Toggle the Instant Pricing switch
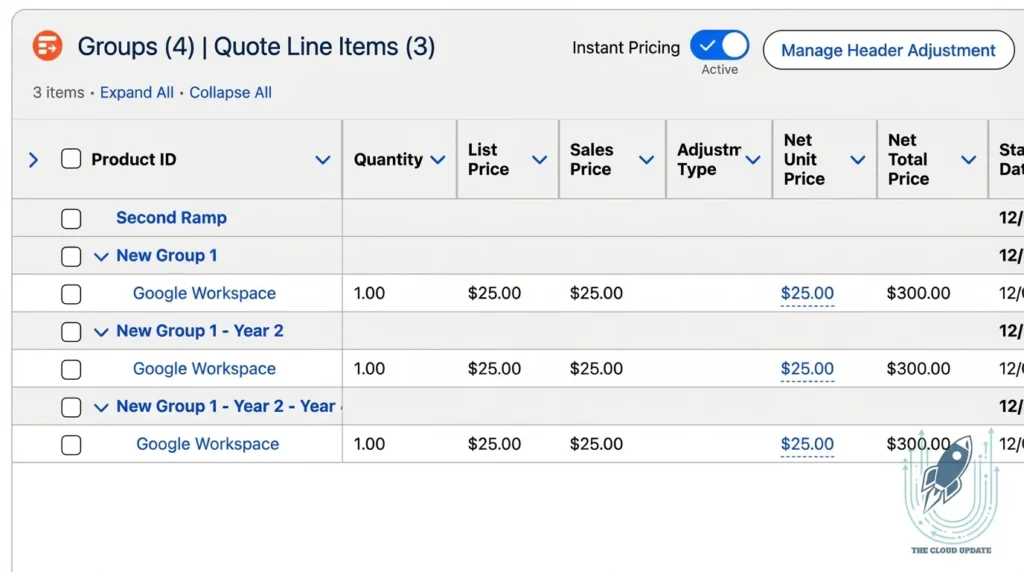Screen dimensions: 1024x572 (x=719, y=46)
